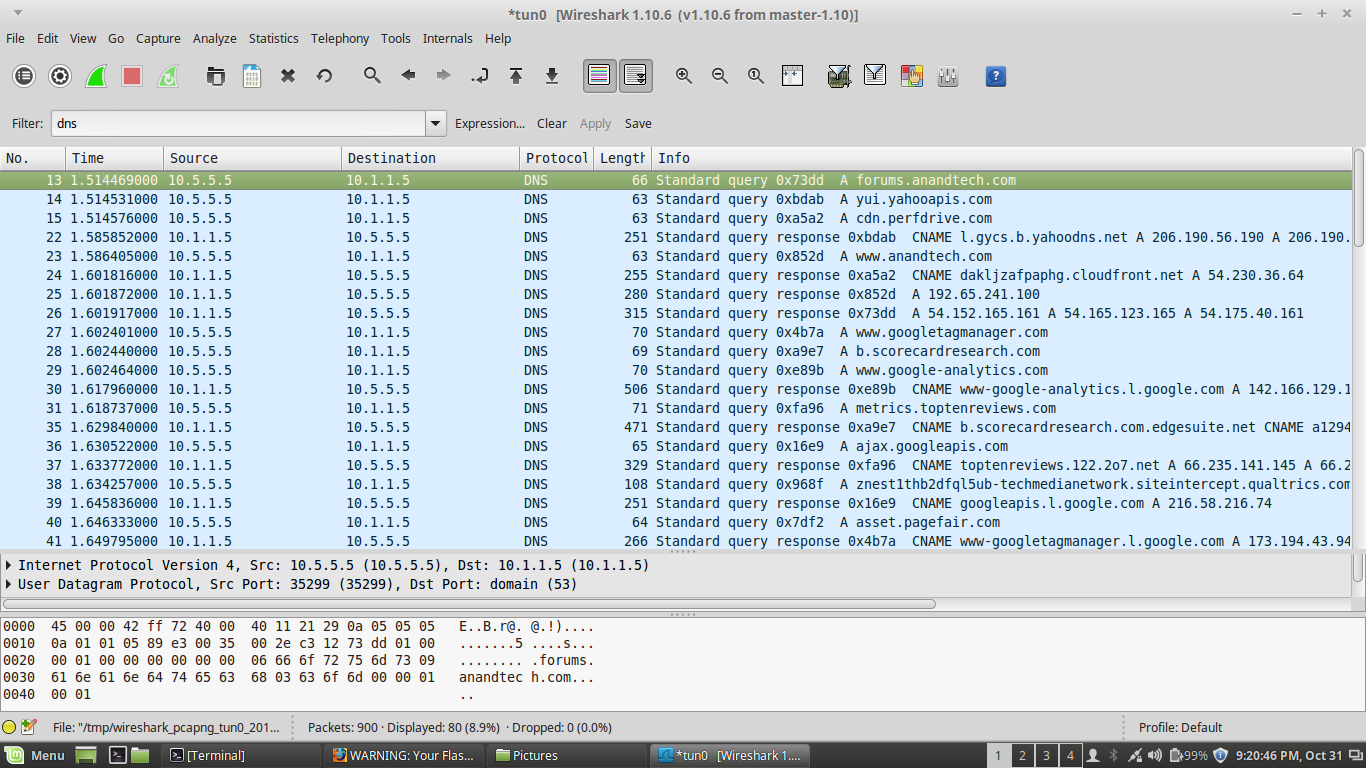Click the Apply filter button

[x=595, y=124]
